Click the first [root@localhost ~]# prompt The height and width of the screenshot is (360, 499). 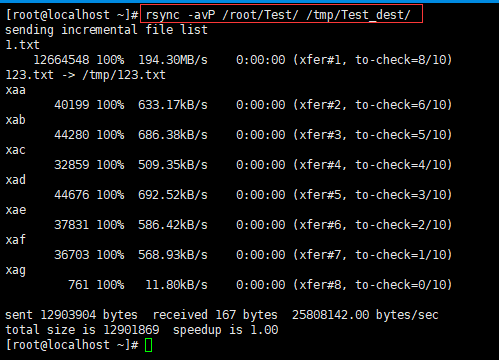(72, 15)
